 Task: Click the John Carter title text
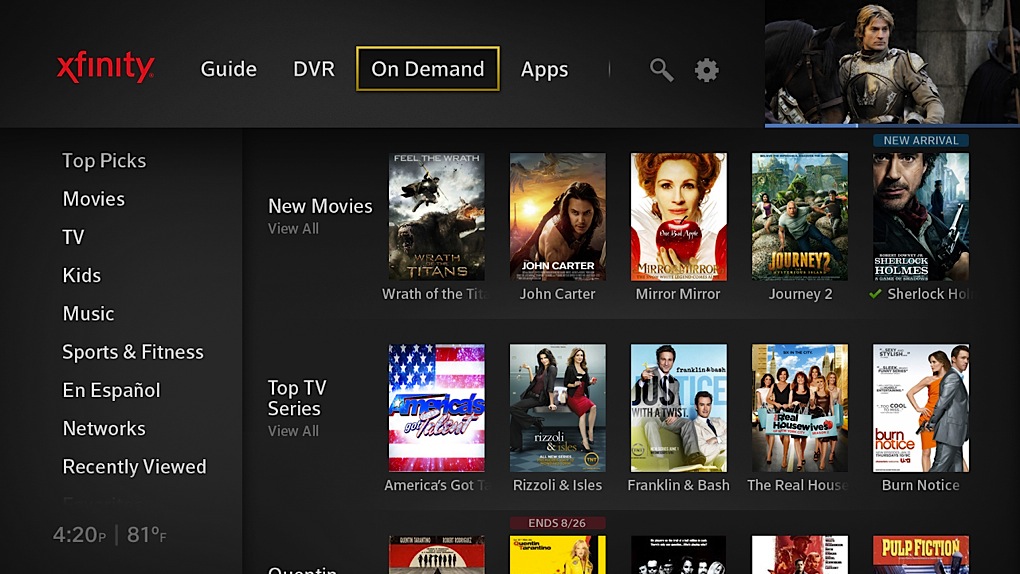557,294
